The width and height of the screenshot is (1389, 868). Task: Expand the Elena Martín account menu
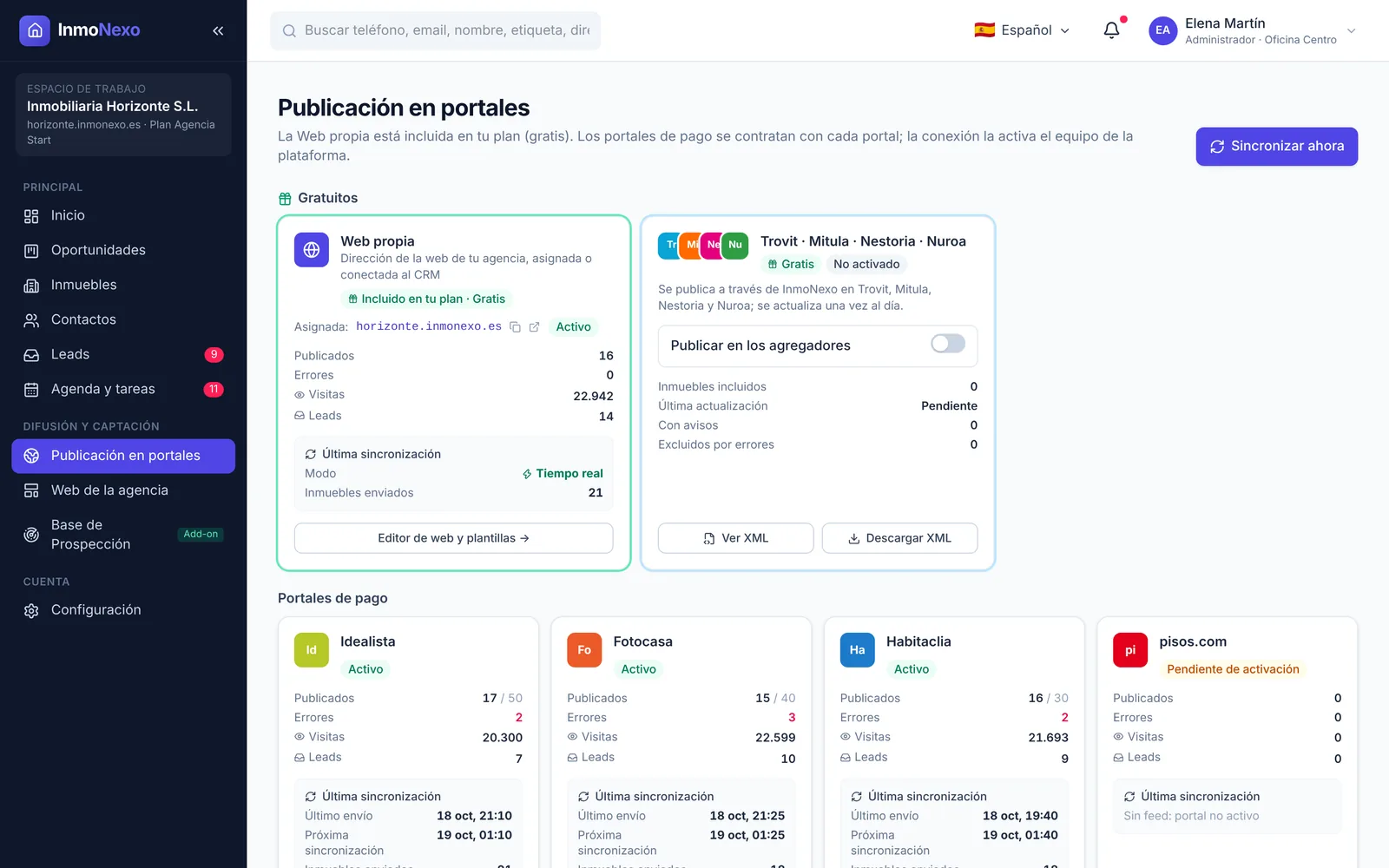1253,30
